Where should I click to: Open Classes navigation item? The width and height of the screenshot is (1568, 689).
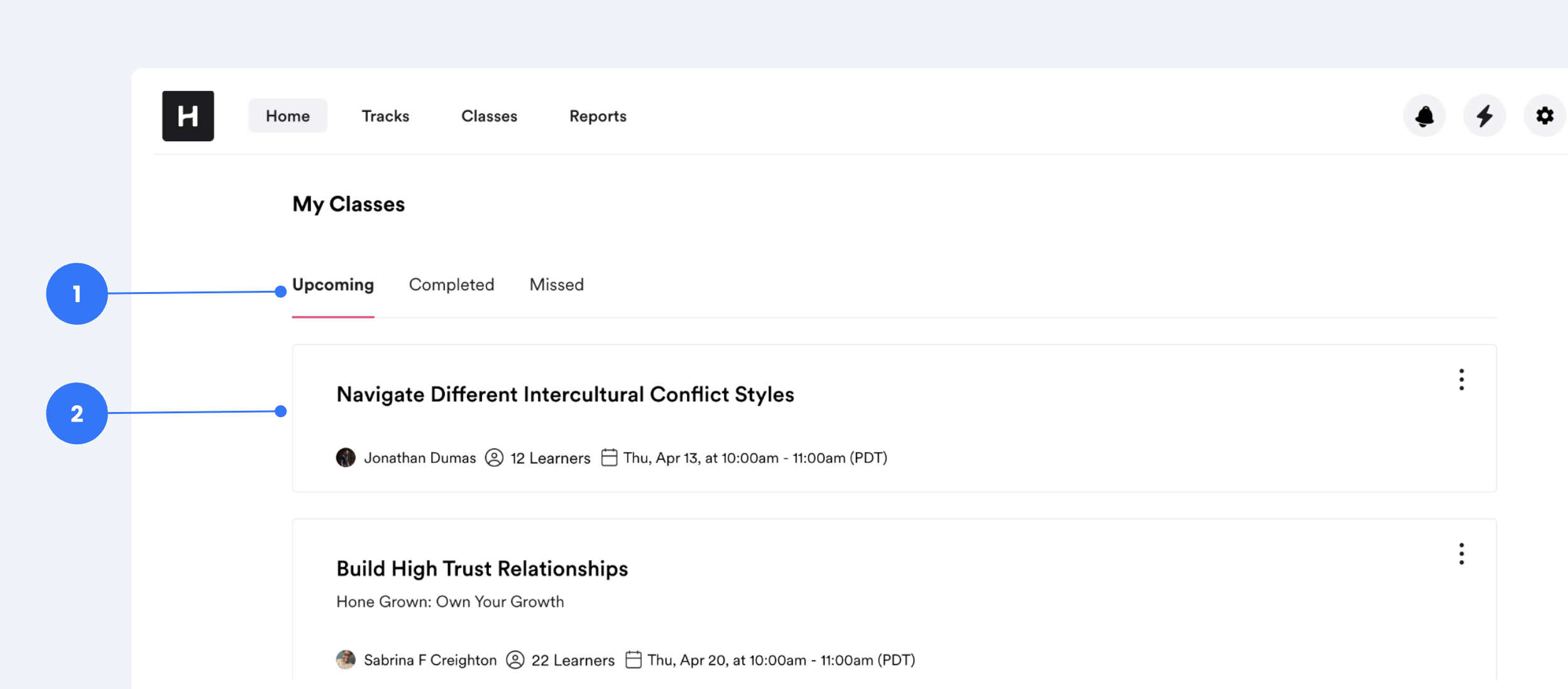(x=489, y=116)
